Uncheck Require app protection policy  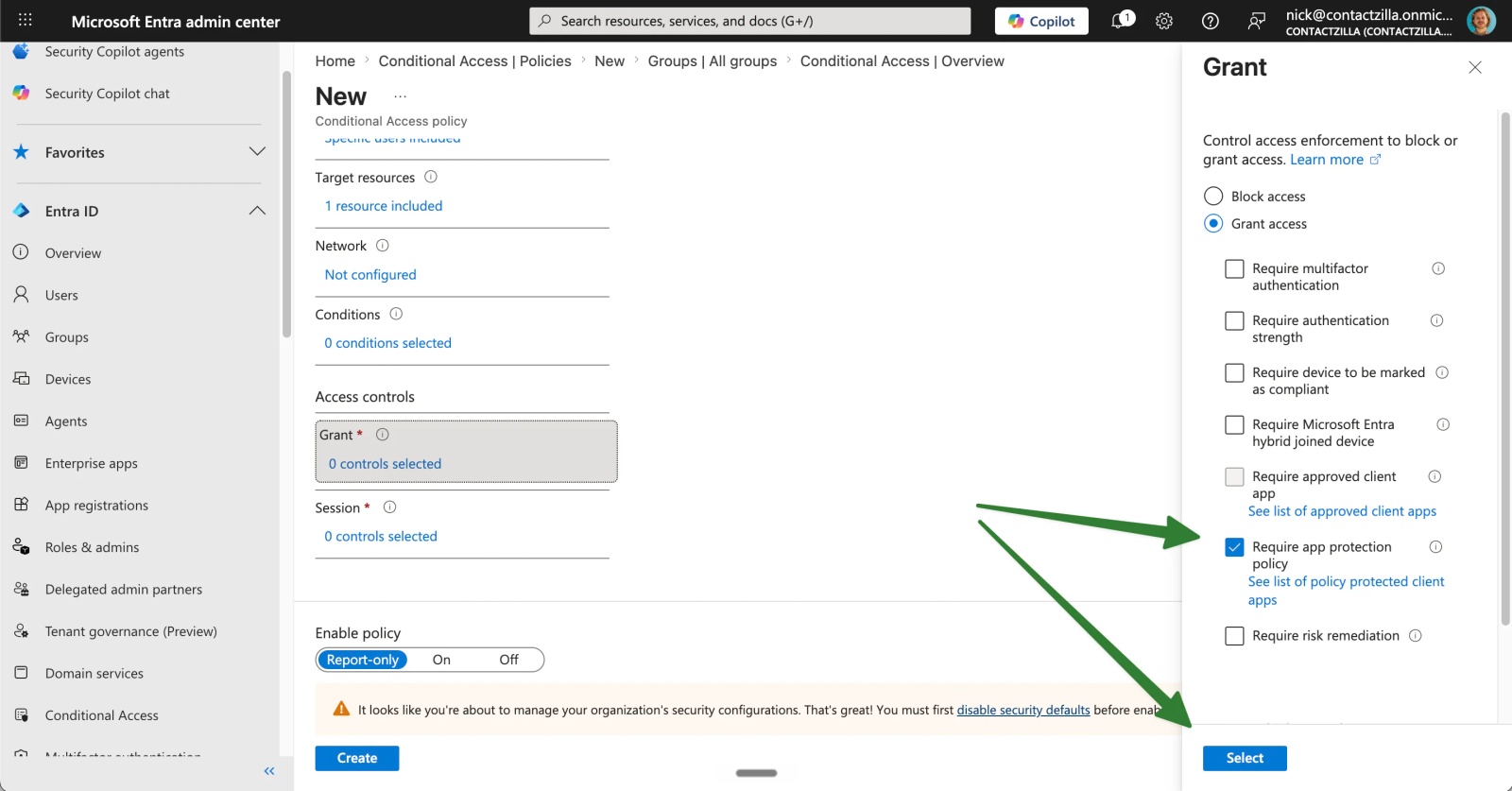point(1234,547)
